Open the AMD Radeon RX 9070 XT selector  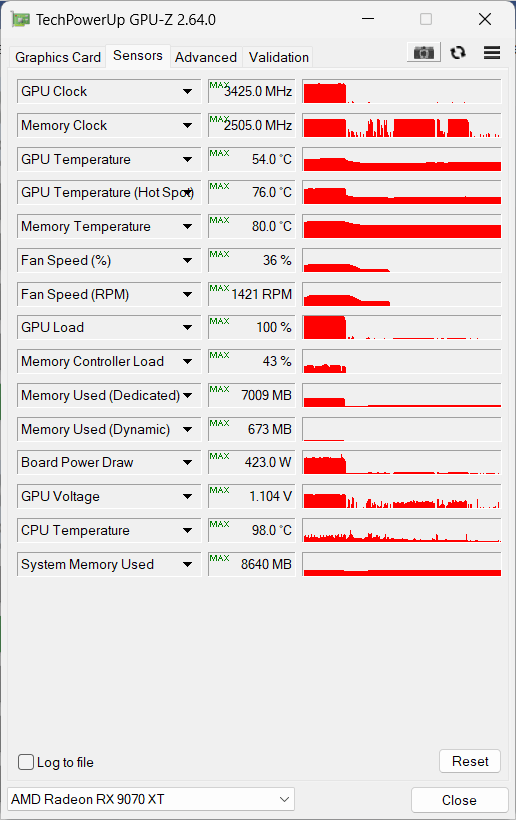click(x=151, y=799)
